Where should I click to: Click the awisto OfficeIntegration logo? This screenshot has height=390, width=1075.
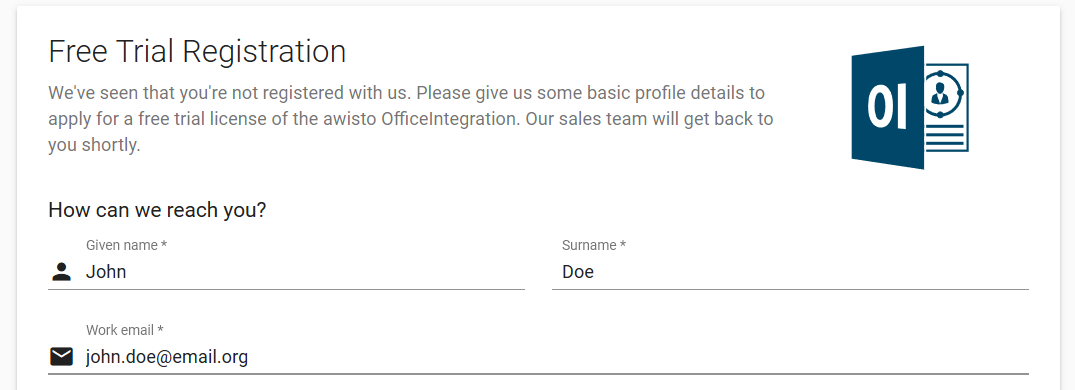point(910,108)
